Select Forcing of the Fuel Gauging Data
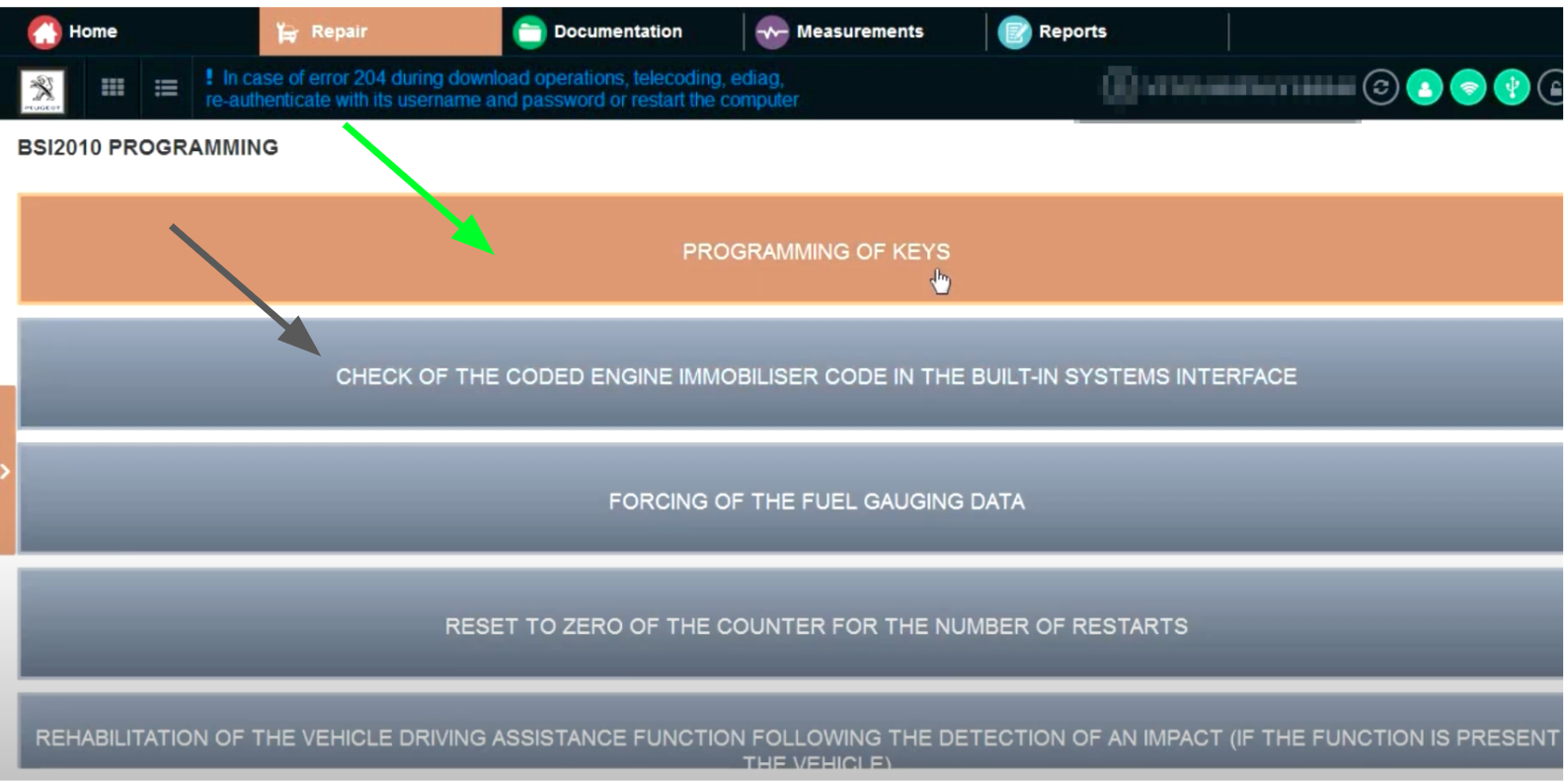1568x782 pixels. click(x=790, y=499)
